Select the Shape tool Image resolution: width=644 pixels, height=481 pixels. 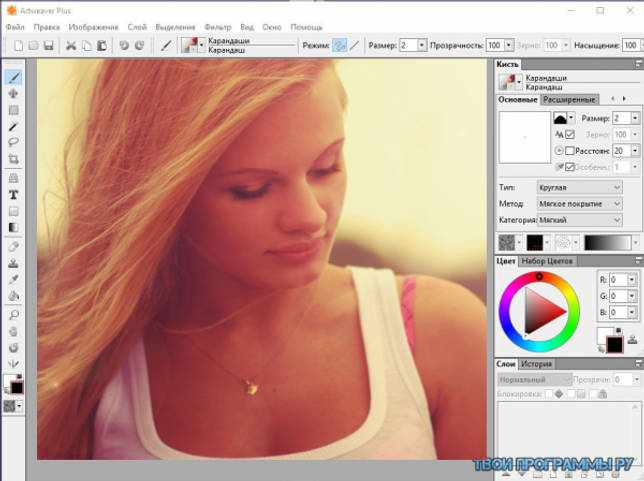[14, 211]
